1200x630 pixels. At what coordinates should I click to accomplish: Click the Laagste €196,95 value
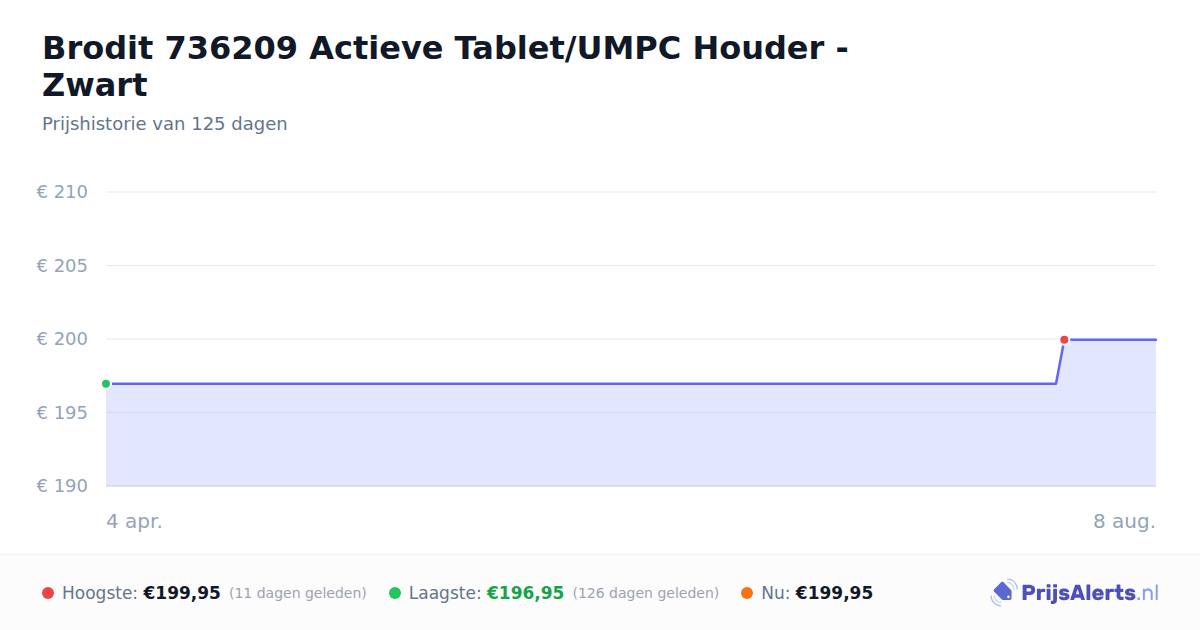525,593
